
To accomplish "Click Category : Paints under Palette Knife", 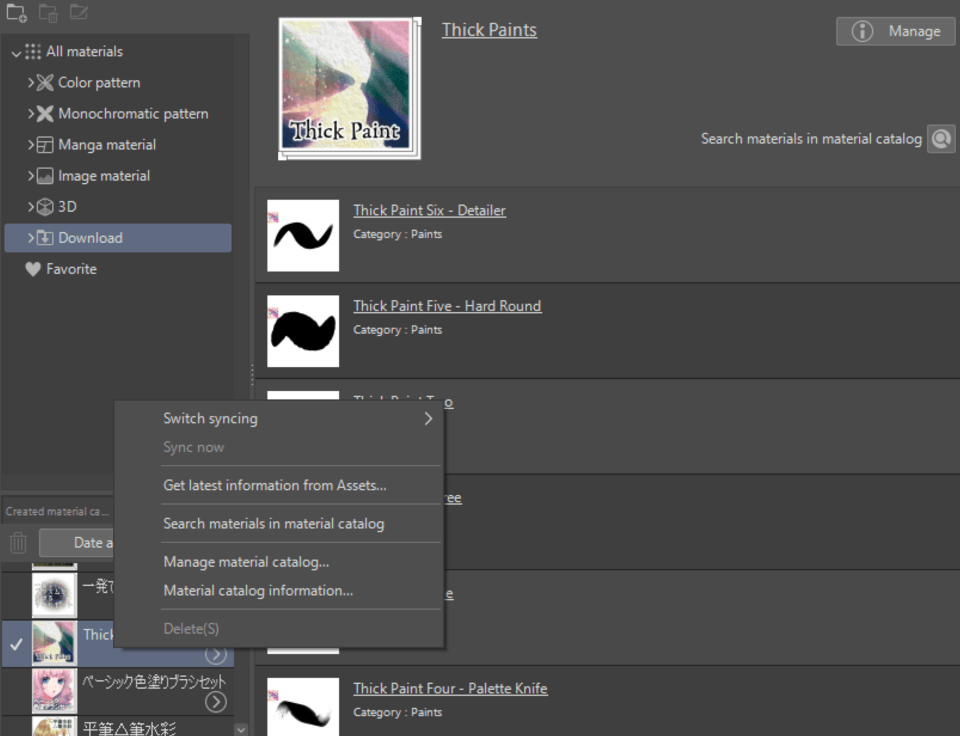I will pos(397,712).
